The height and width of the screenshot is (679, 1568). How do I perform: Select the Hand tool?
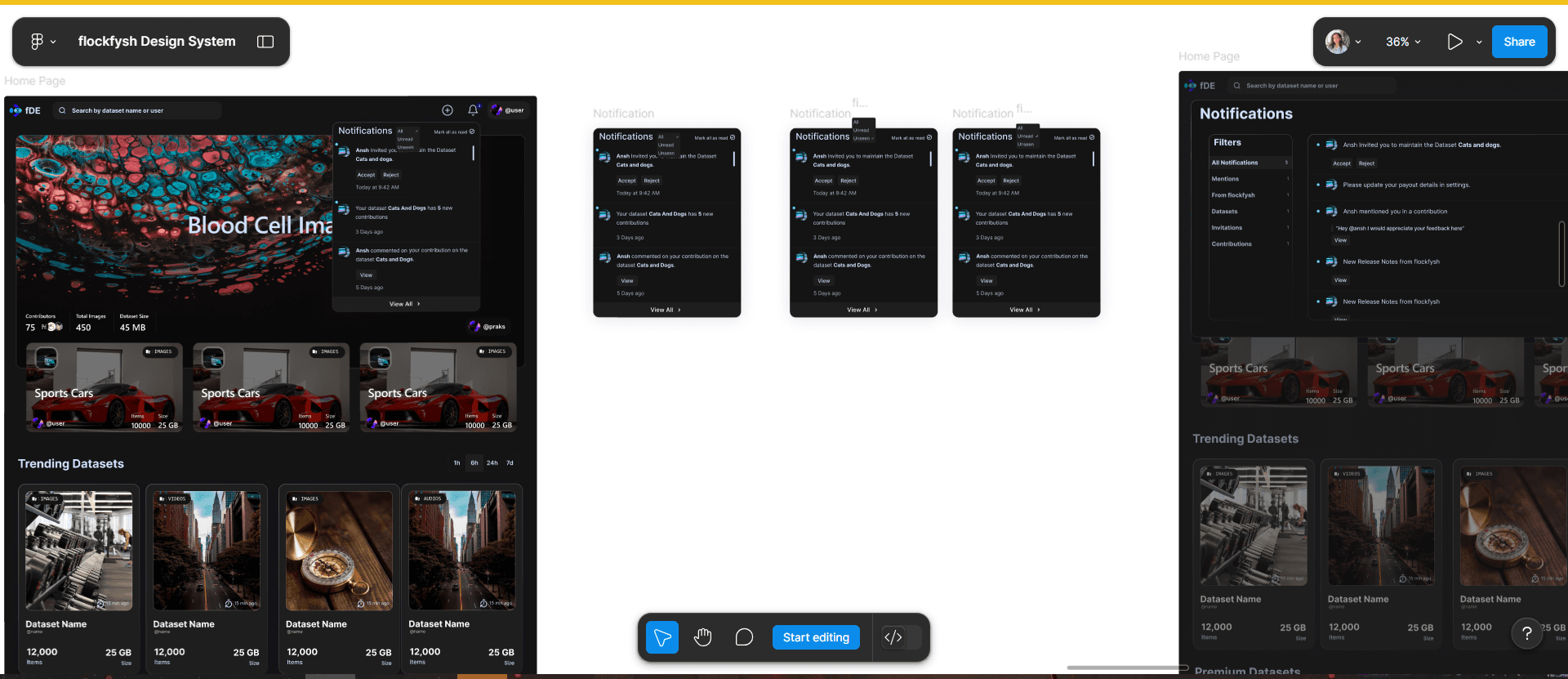pyautogui.click(x=703, y=637)
